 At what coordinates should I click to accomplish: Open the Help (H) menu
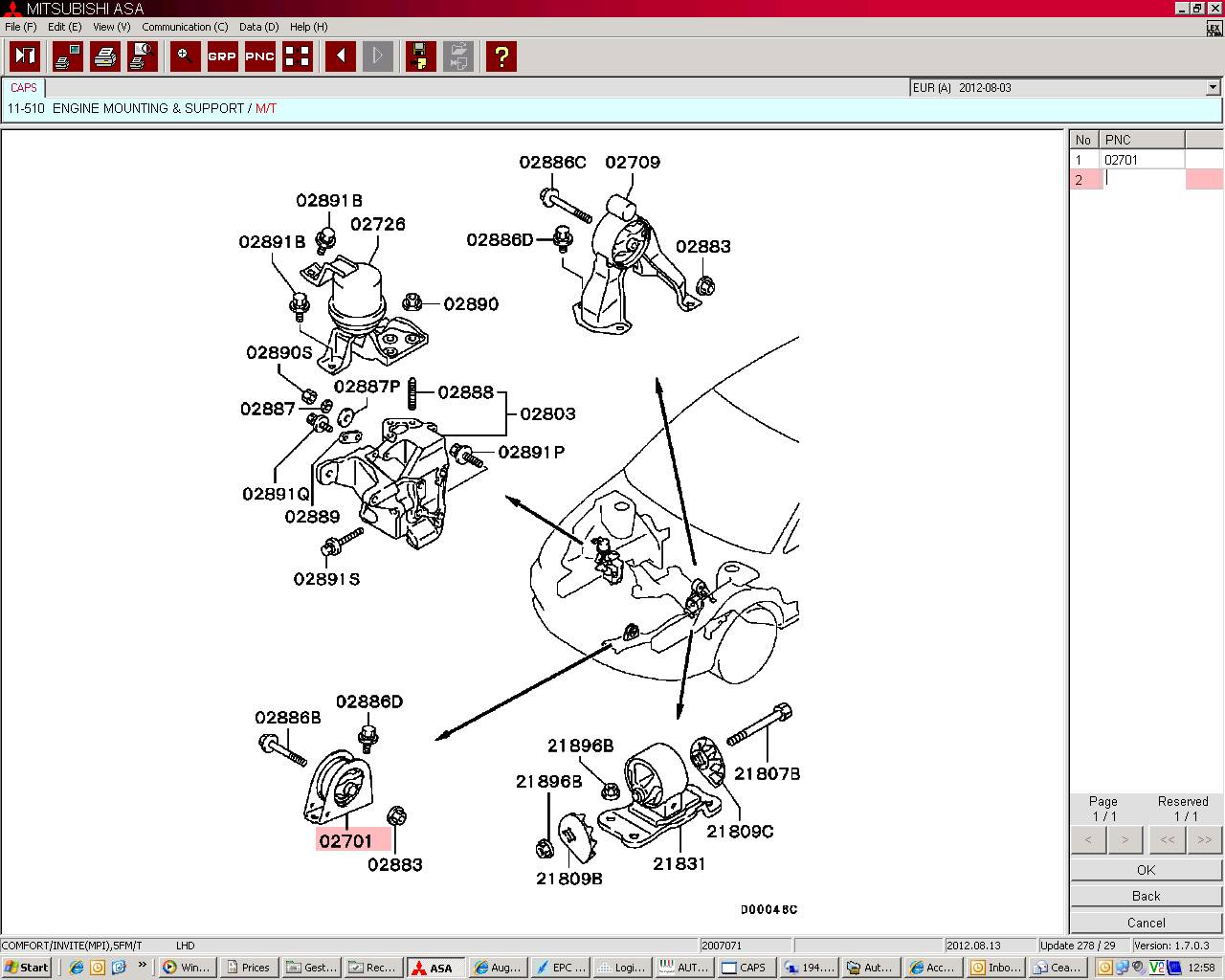308,27
